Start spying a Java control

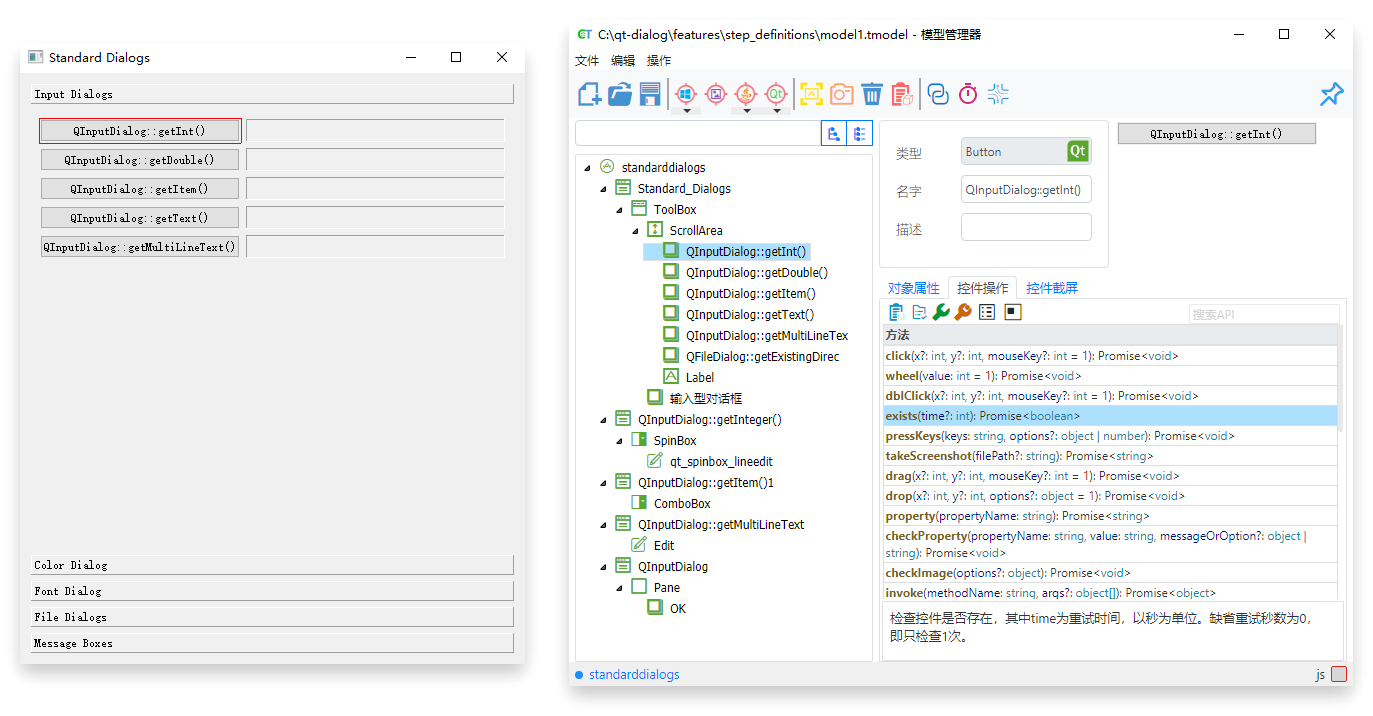pos(746,93)
